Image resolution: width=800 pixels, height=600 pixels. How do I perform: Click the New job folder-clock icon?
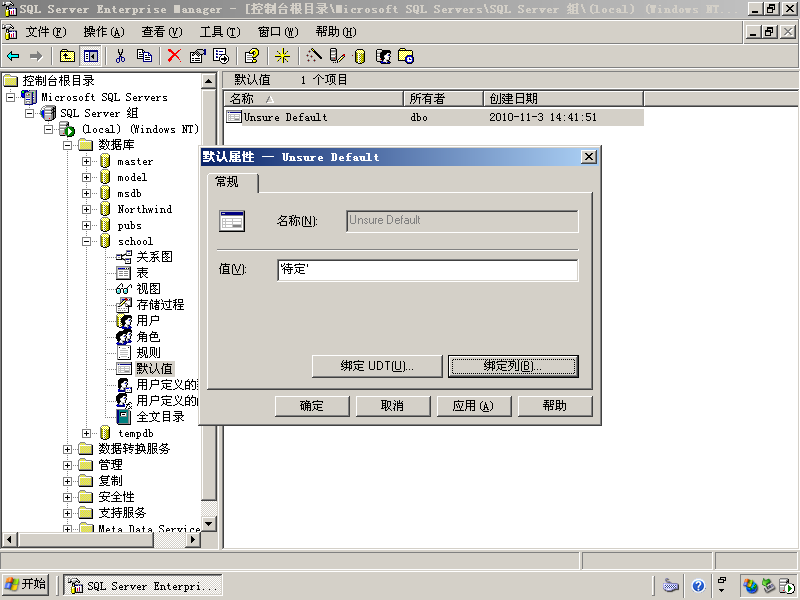point(406,56)
